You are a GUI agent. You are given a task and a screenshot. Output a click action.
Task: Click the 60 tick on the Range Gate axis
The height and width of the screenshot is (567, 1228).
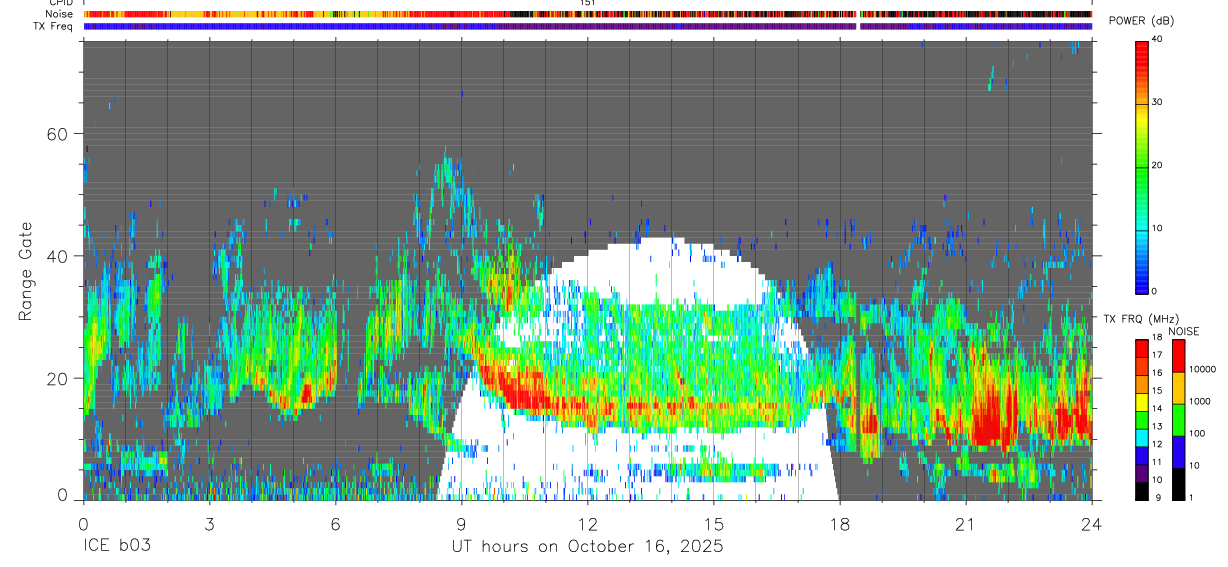click(57, 134)
